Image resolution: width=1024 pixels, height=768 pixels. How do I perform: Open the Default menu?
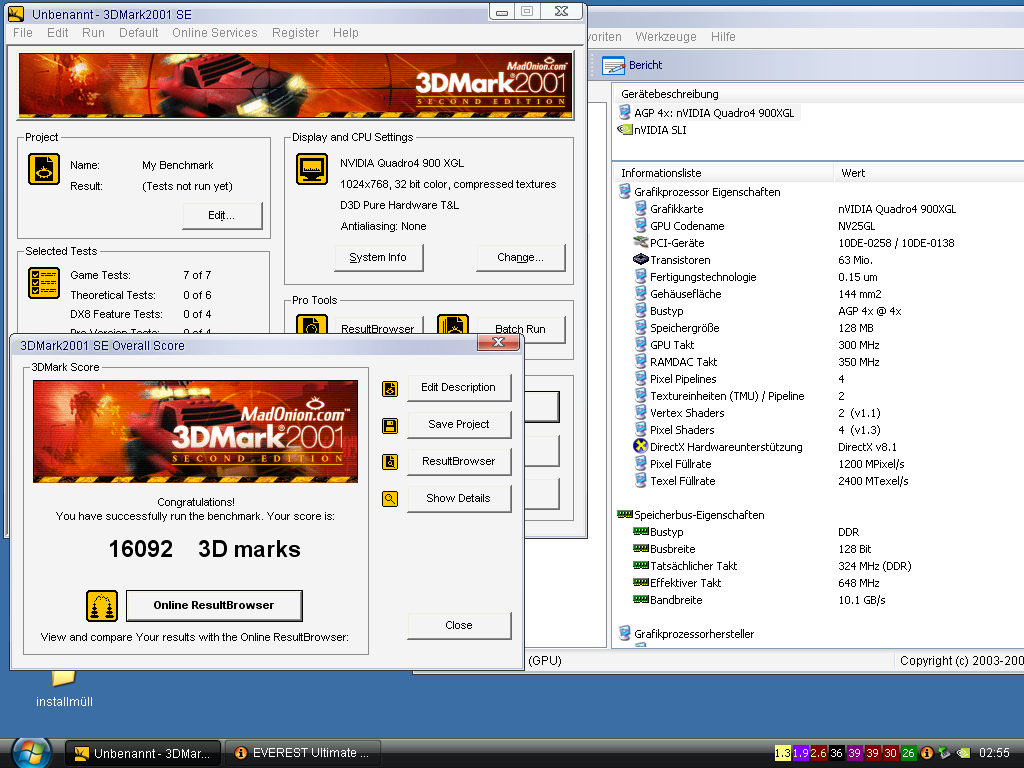pos(138,33)
